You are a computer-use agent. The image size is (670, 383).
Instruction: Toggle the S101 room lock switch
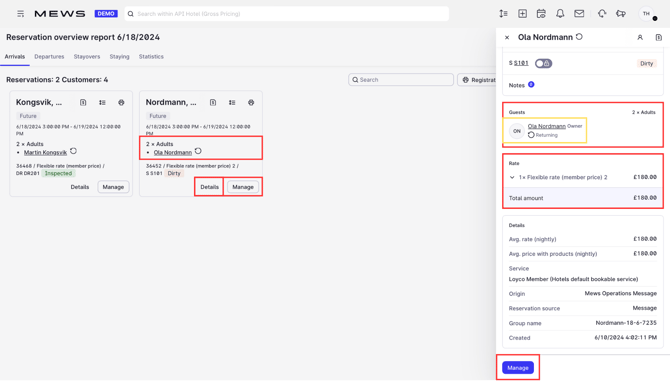544,63
